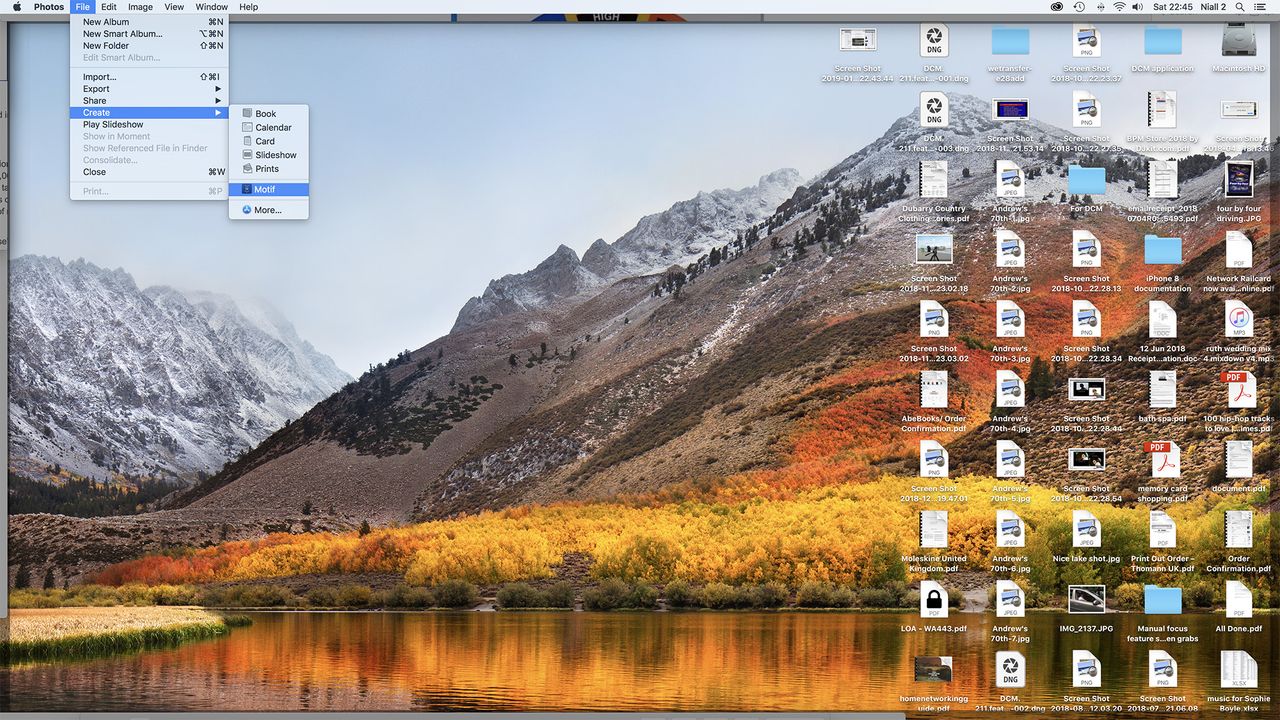Open the Image menu
Viewport: 1280px width, 720px height.
(x=140, y=7)
